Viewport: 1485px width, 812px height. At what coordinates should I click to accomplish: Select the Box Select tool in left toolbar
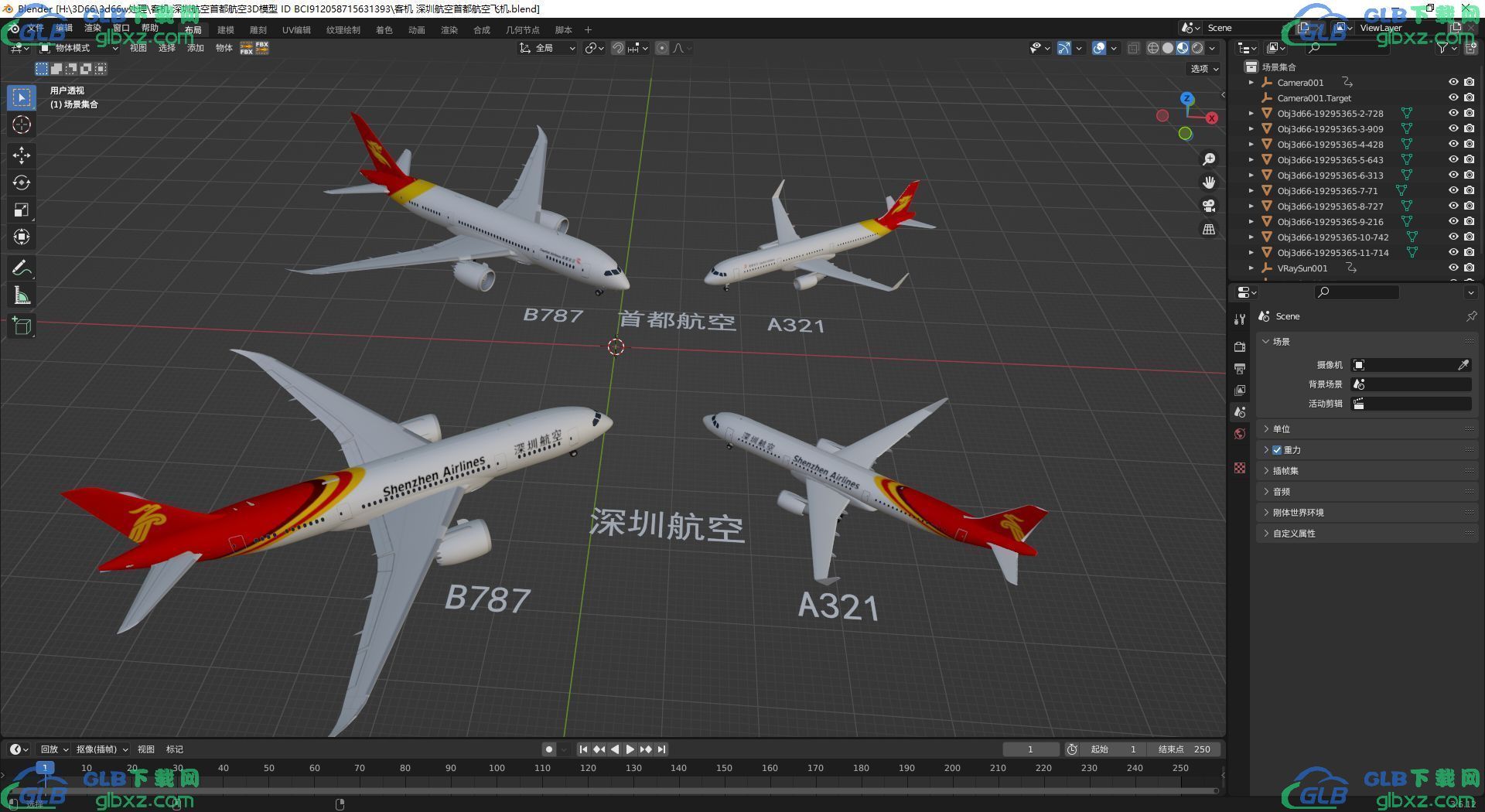(x=22, y=97)
